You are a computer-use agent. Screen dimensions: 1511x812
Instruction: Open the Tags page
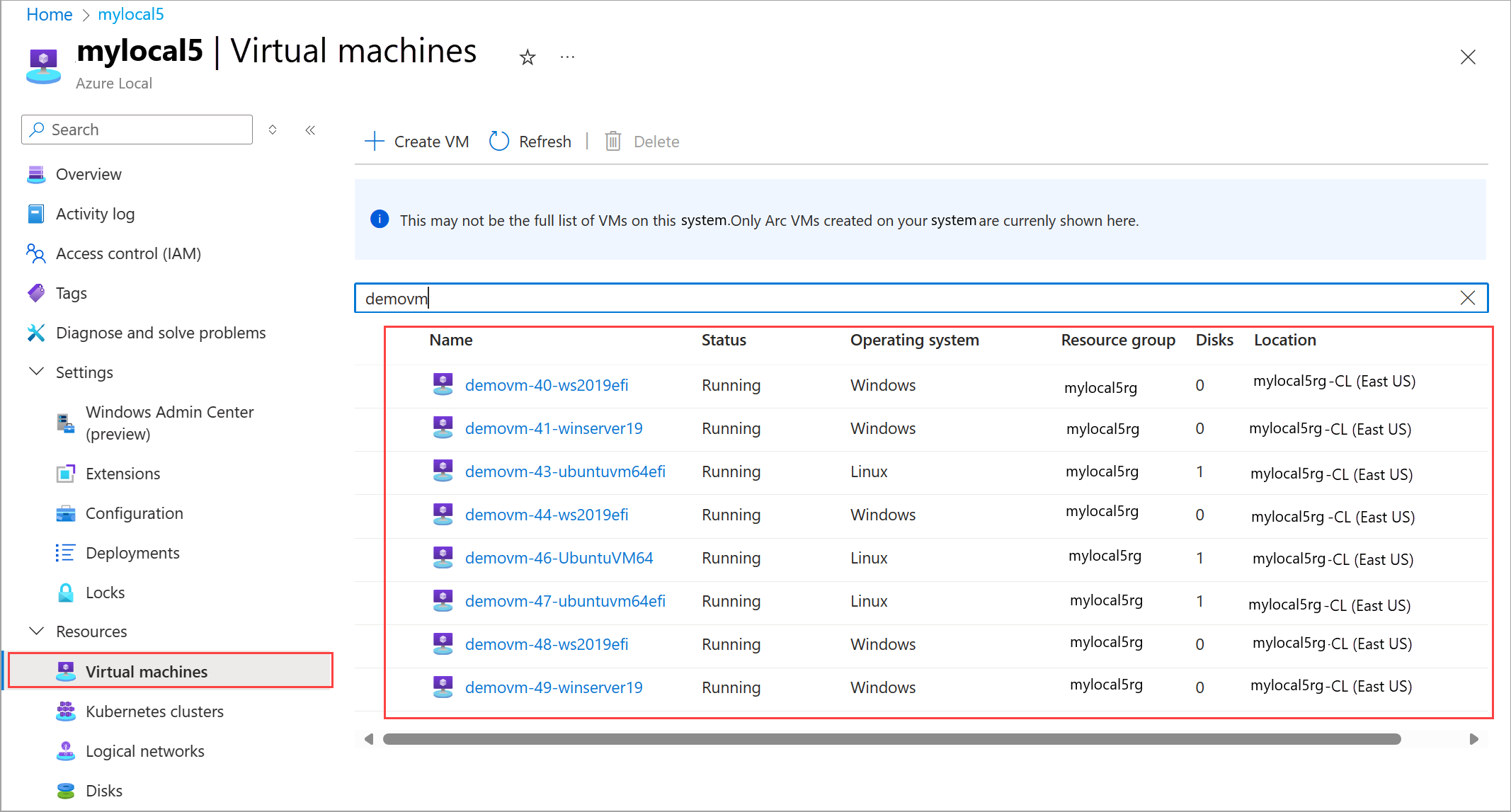pos(71,292)
